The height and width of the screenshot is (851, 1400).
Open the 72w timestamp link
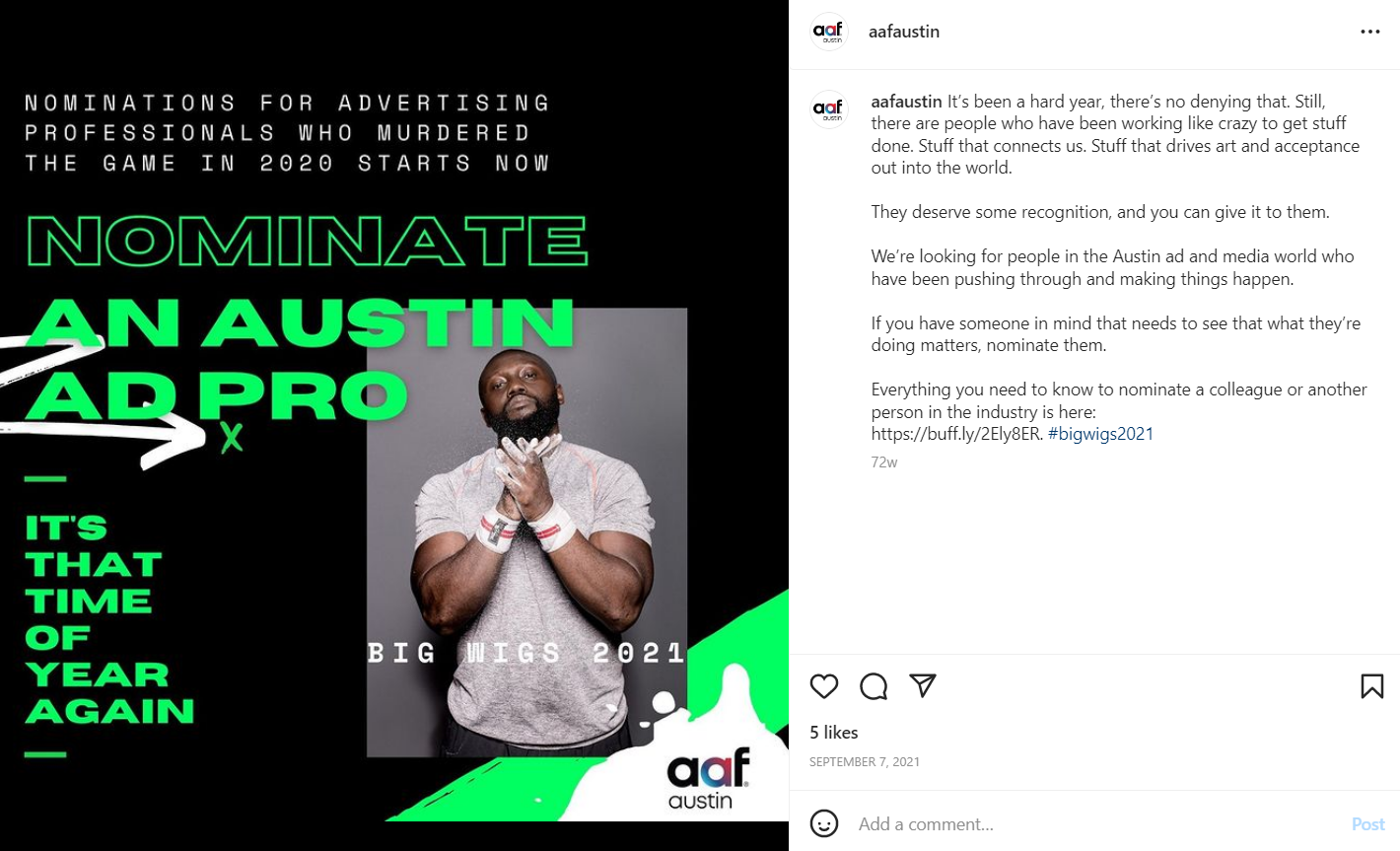point(884,462)
